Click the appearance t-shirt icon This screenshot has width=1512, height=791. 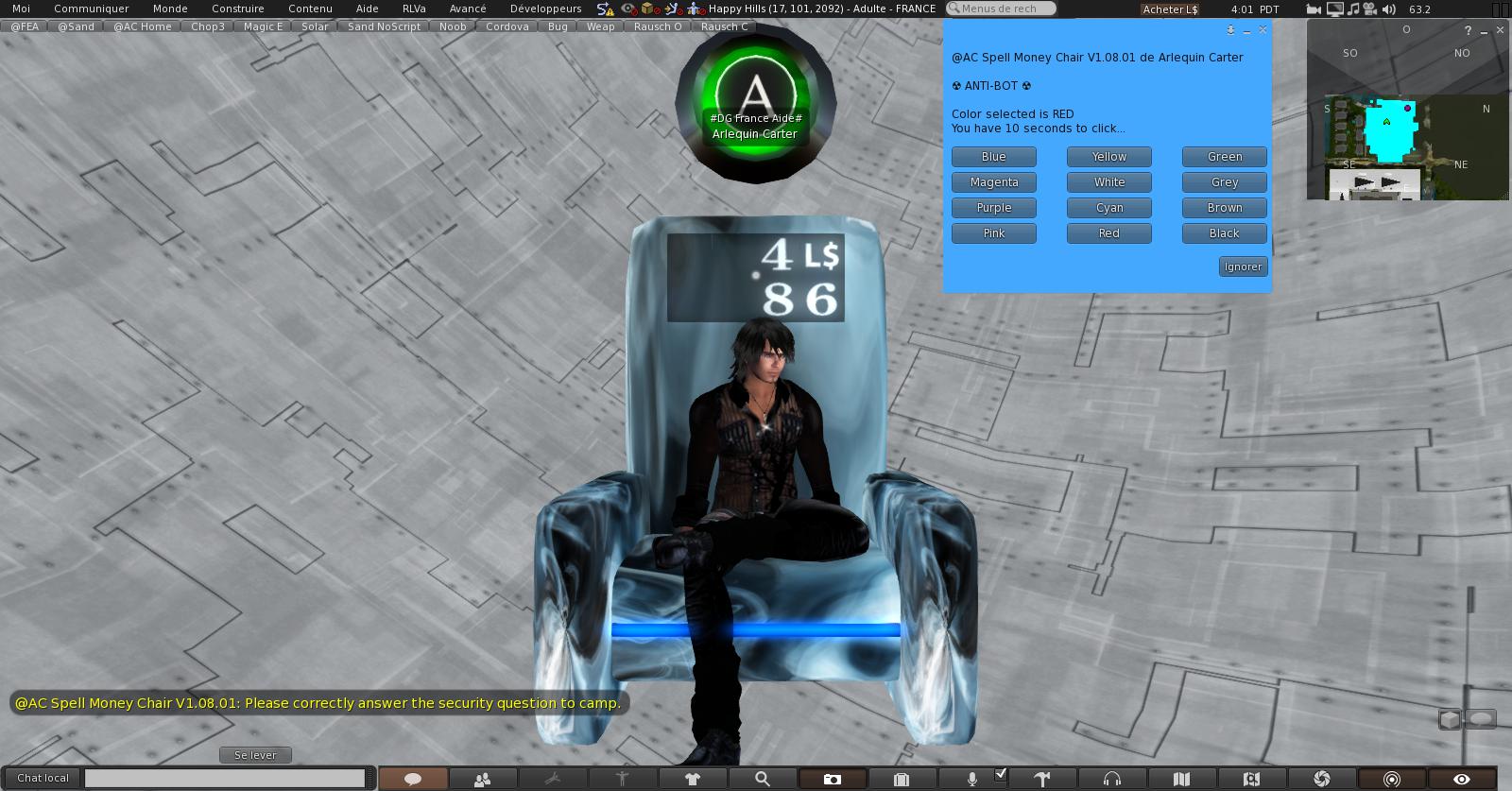[693, 779]
